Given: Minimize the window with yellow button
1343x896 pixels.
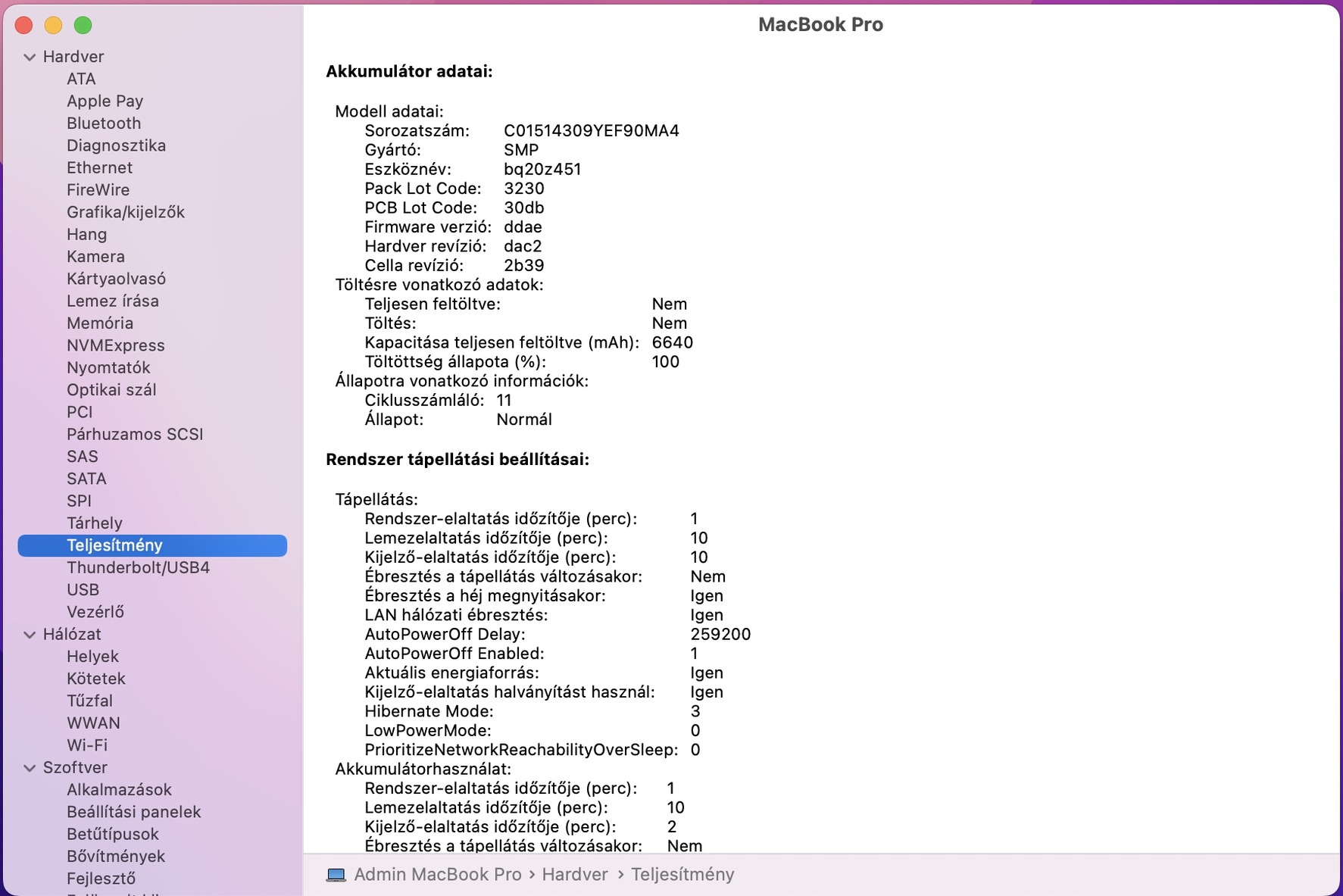Looking at the screenshot, I should [53, 26].
